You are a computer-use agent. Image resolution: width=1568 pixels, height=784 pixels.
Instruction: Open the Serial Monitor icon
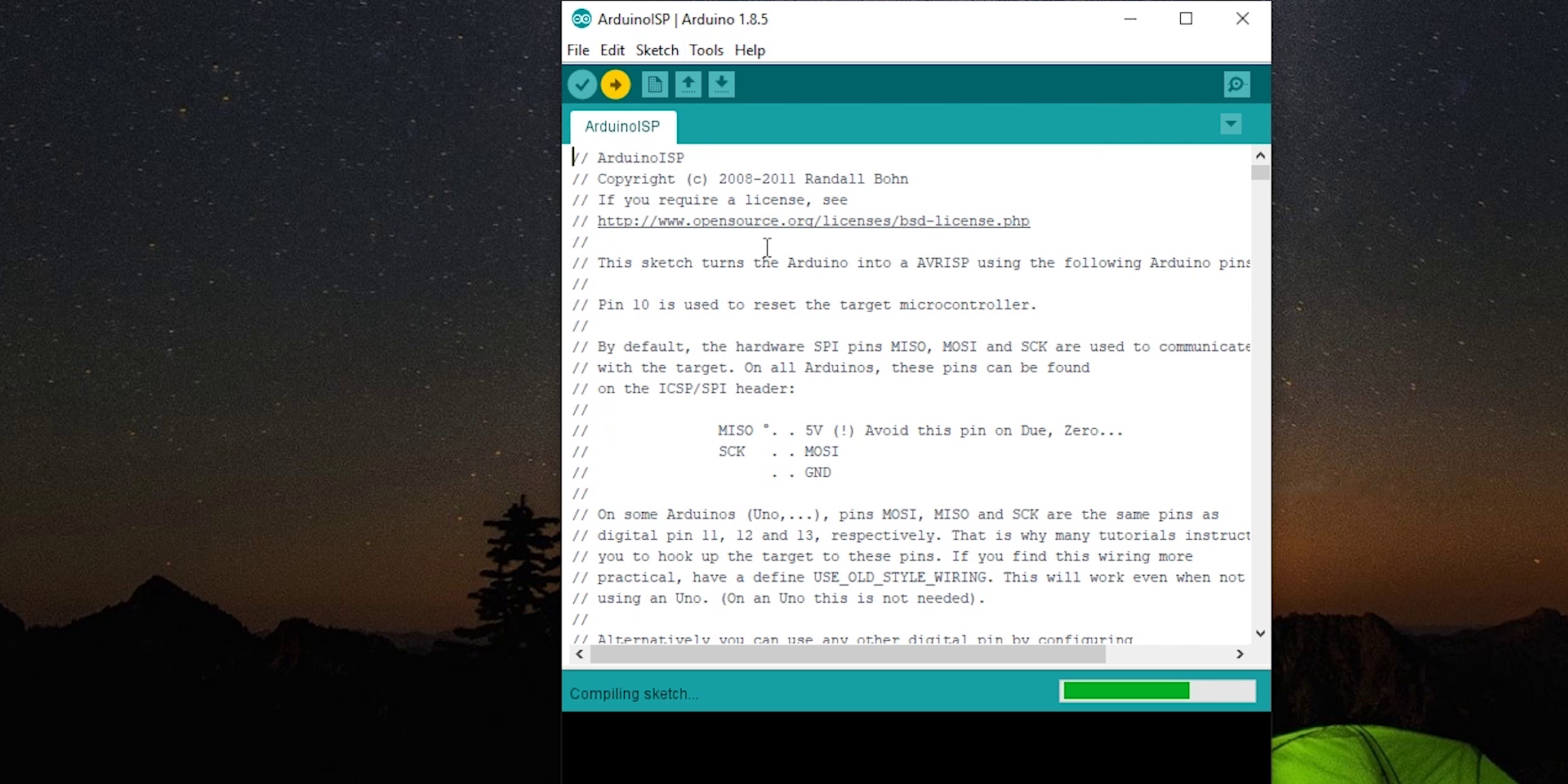tap(1236, 83)
